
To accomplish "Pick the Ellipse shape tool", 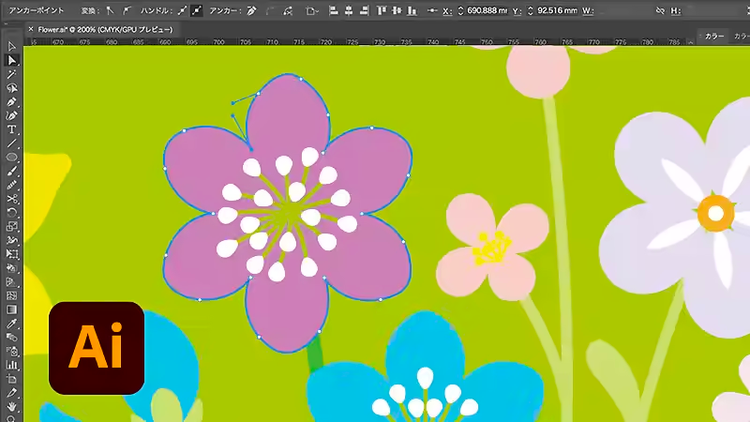I will pyautogui.click(x=12, y=157).
